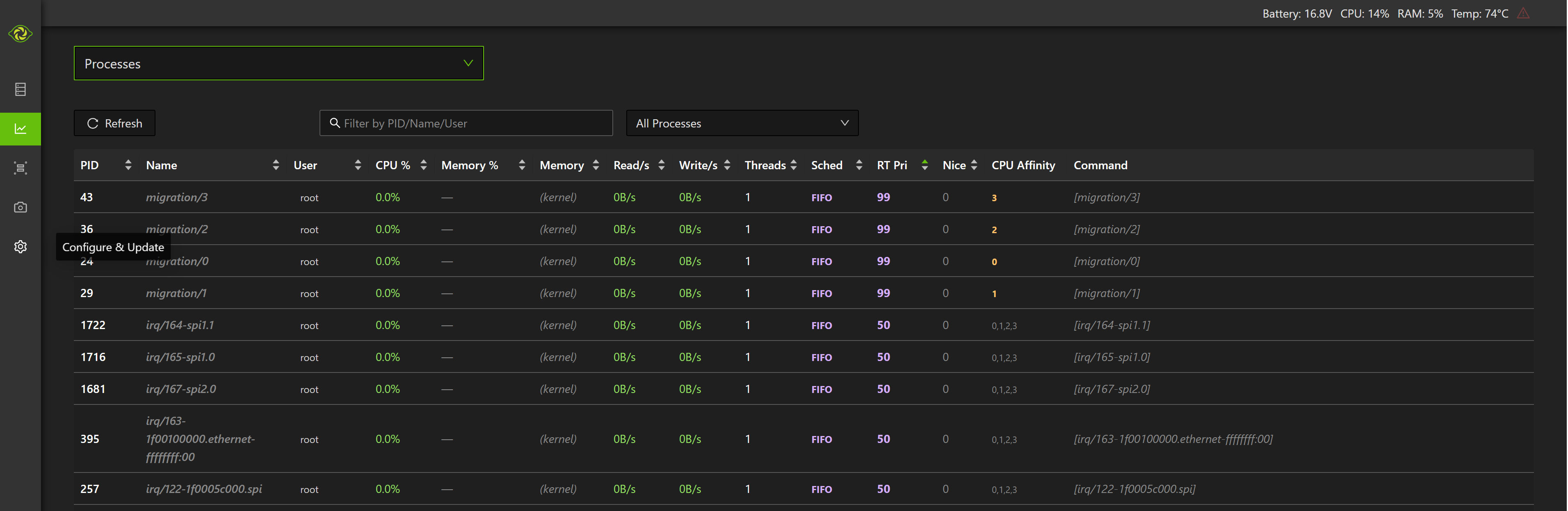Click the Filter by PID/Name/User field
The image size is (1568, 511).
[x=475, y=123]
